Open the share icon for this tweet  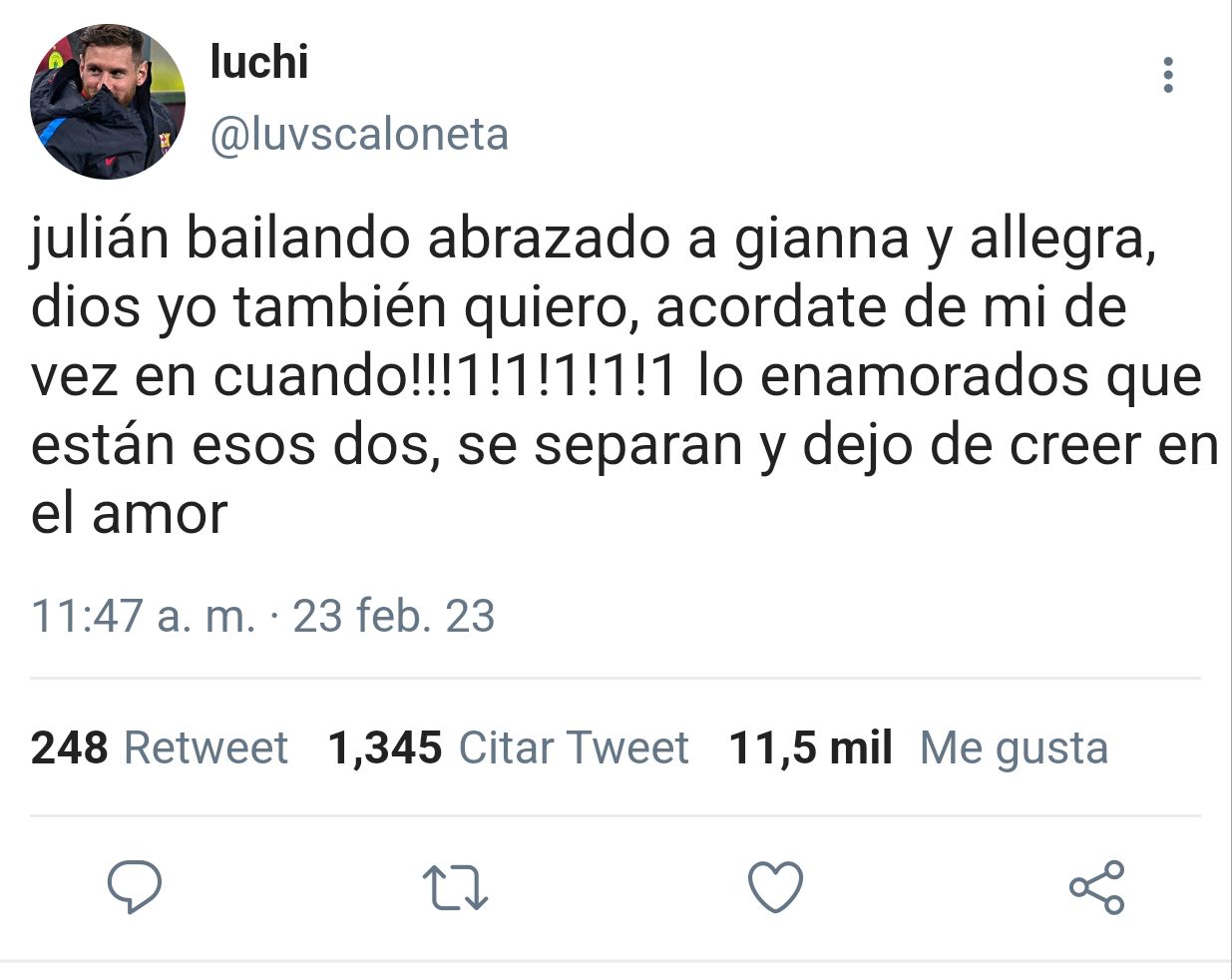[1096, 886]
